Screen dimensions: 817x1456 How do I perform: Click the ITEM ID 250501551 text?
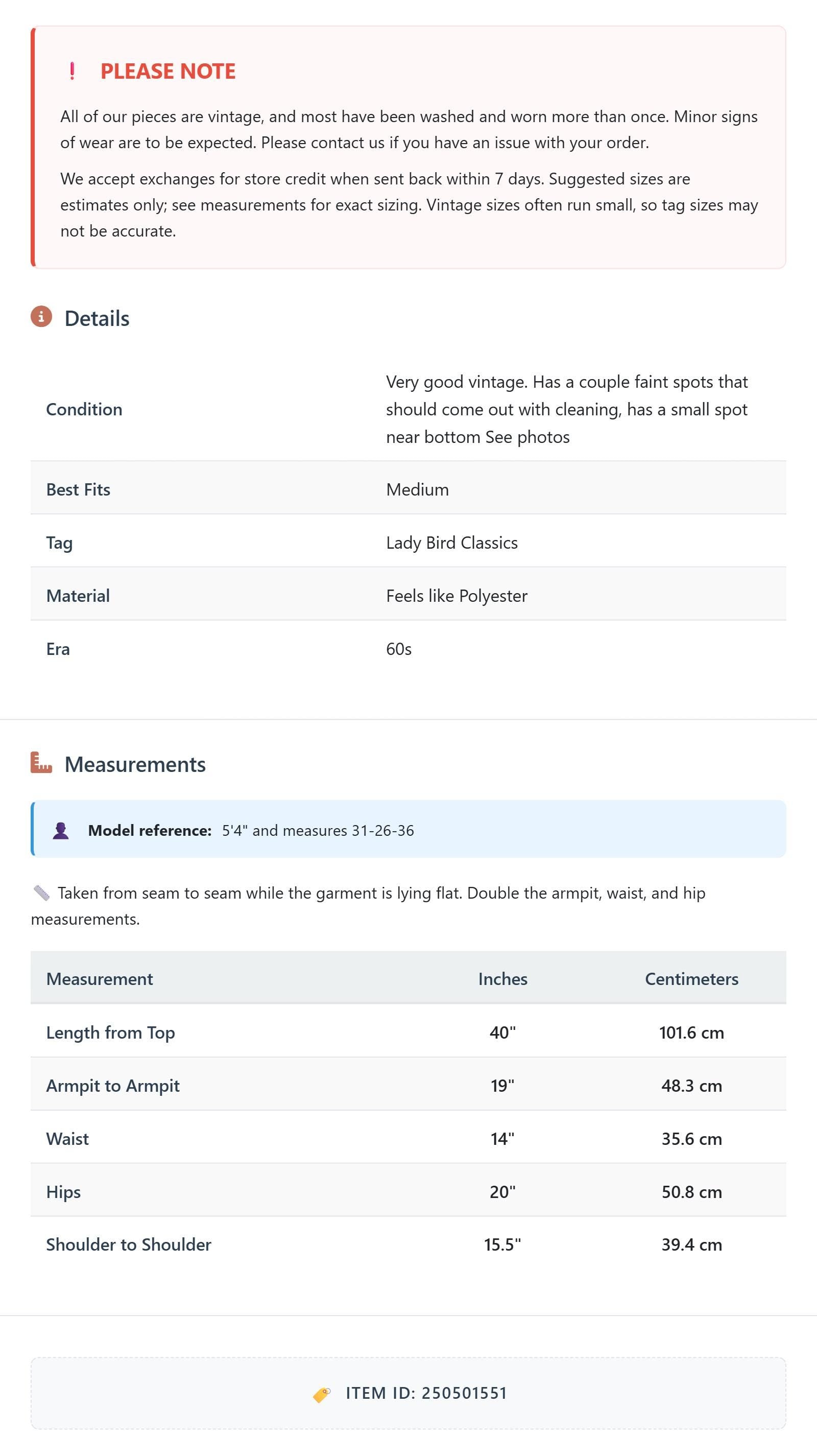pos(426,1393)
